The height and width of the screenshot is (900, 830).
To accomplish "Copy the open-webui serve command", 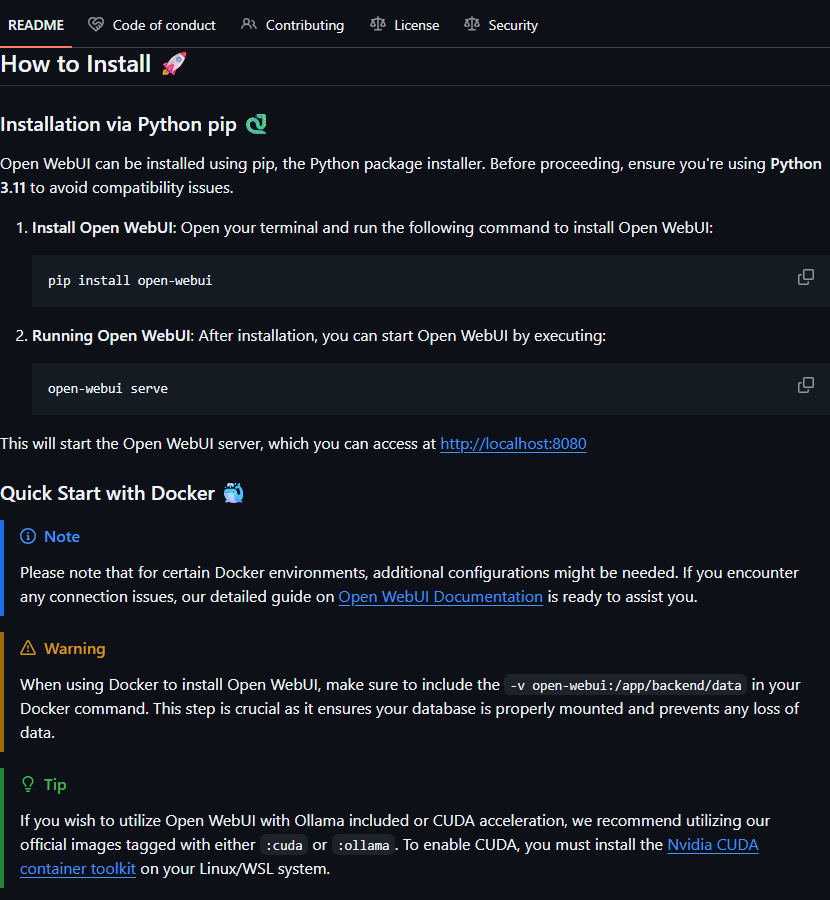I will [805, 385].
